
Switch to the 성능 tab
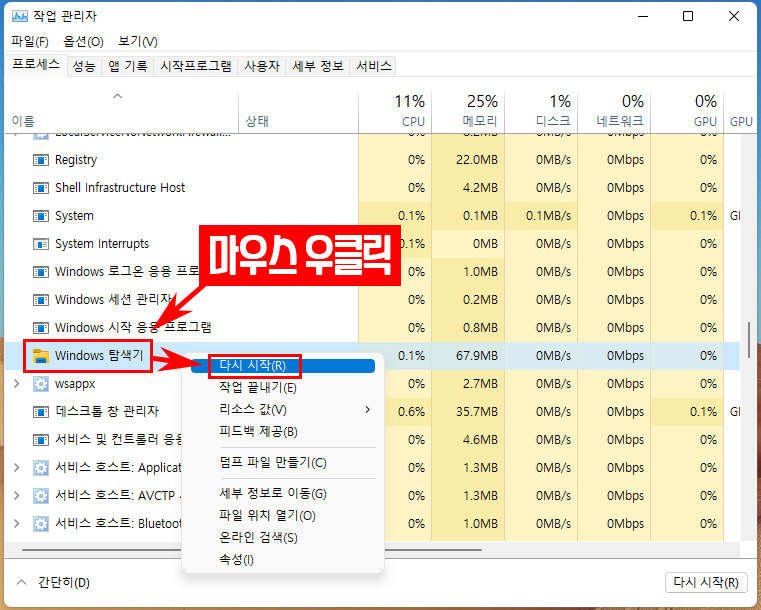[84, 66]
